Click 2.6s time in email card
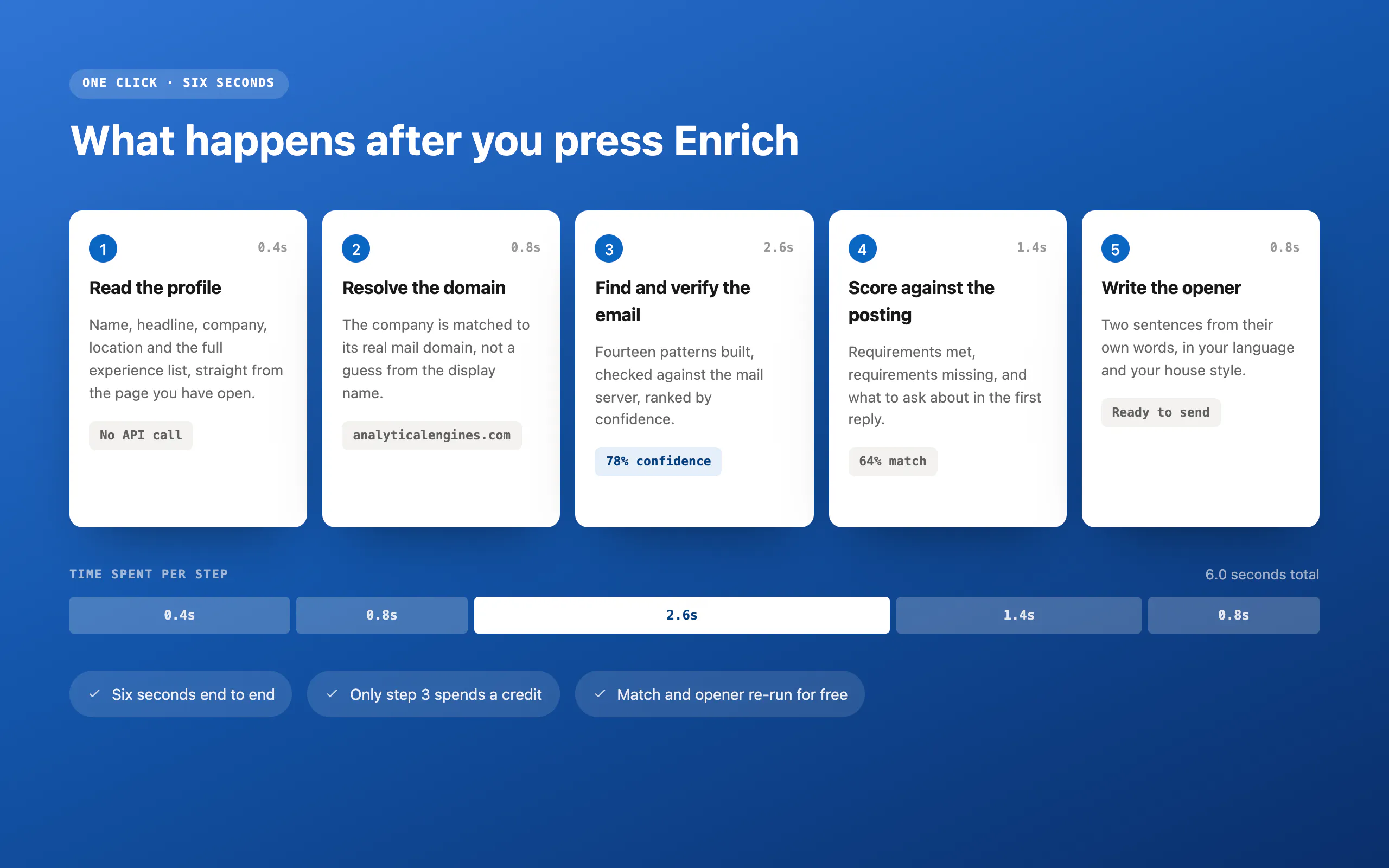This screenshot has width=1389, height=868. (x=778, y=247)
